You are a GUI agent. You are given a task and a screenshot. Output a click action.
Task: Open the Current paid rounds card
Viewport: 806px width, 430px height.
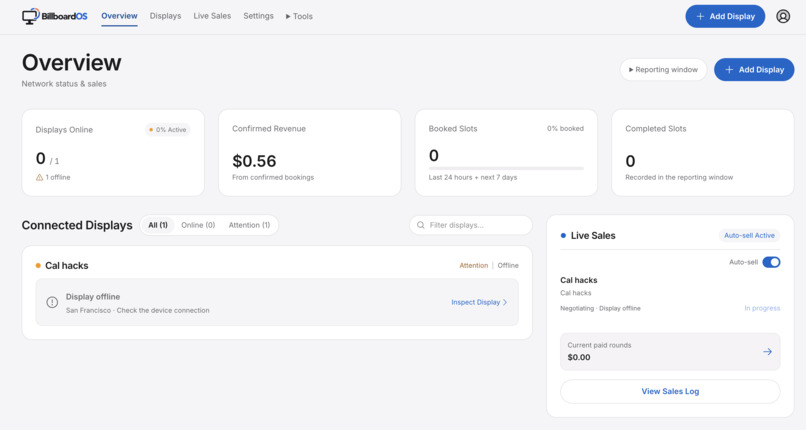coord(670,352)
